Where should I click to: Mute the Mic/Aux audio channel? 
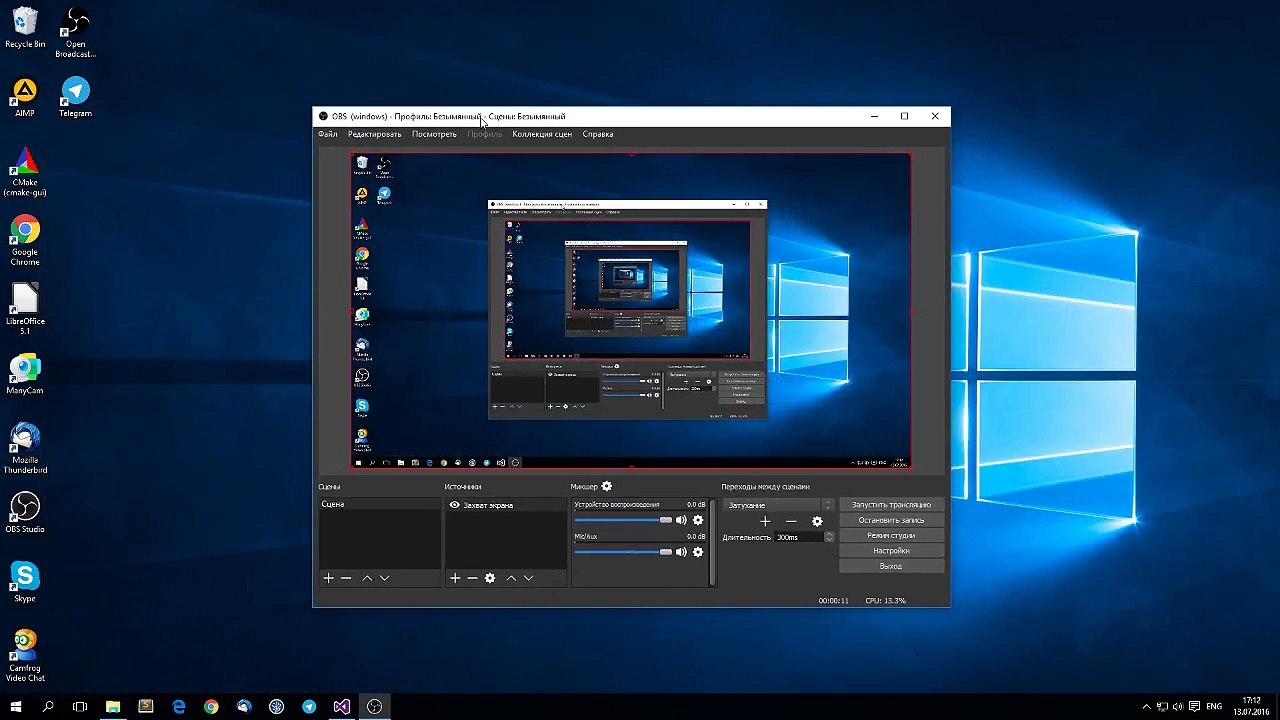pyautogui.click(x=681, y=552)
